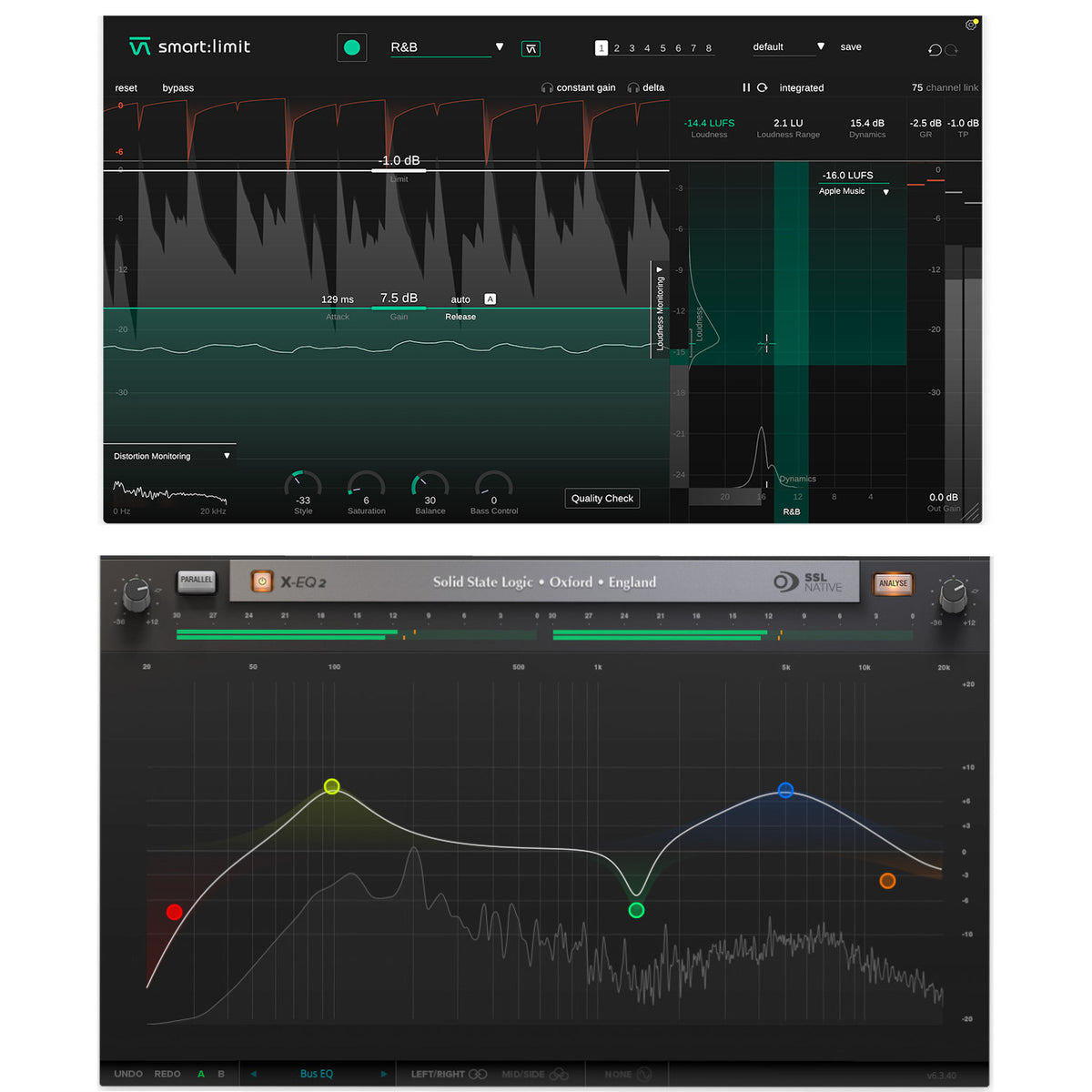This screenshot has height=1092, width=1092.
Task: Toggle bypass in smart:limit
Action: pos(178,88)
